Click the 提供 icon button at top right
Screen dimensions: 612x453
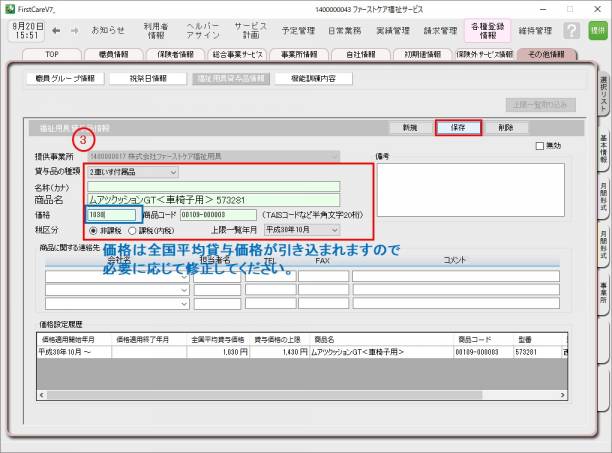pyautogui.click(x=598, y=30)
